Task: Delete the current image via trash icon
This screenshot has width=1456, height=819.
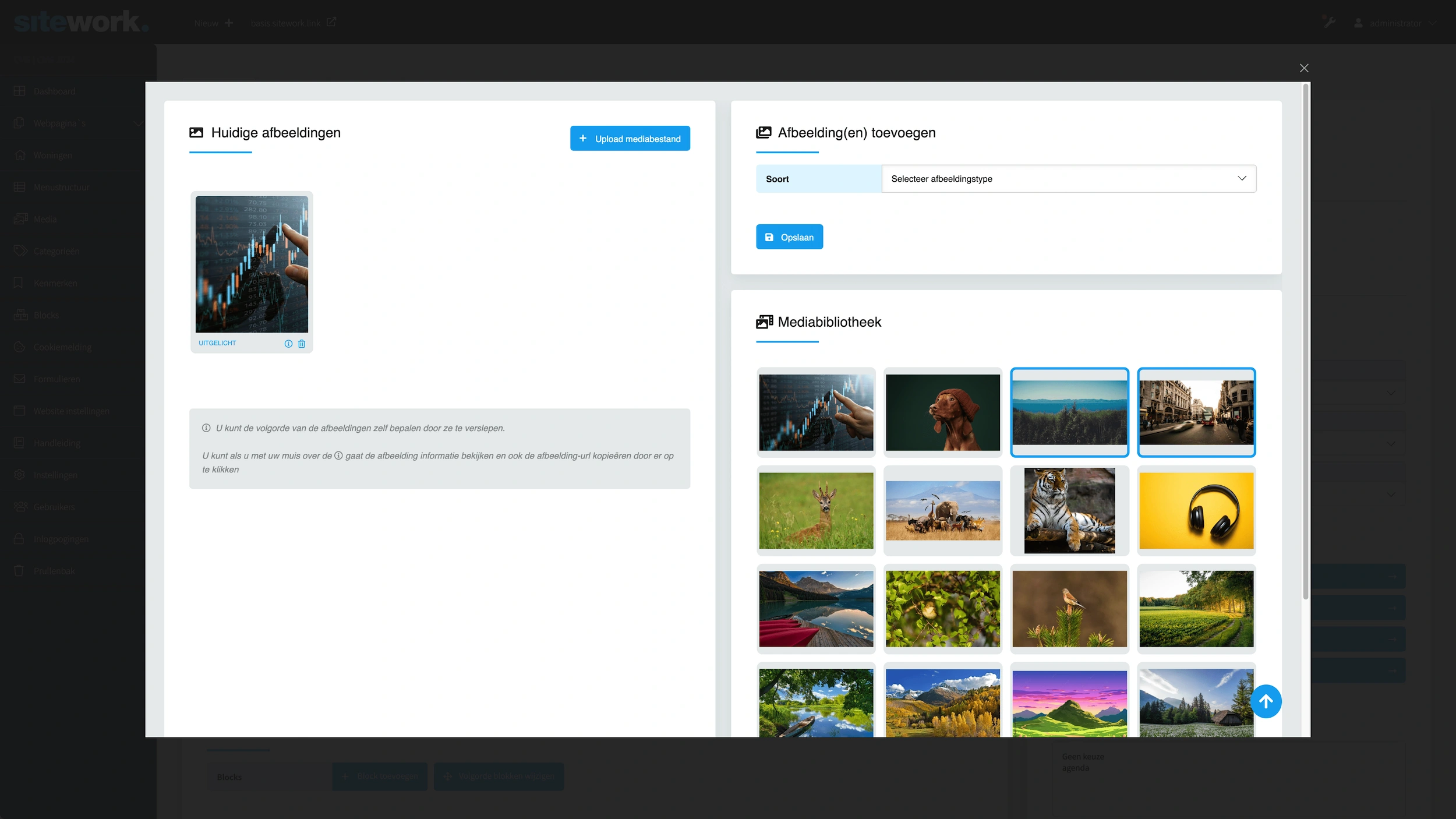Action: [302, 344]
